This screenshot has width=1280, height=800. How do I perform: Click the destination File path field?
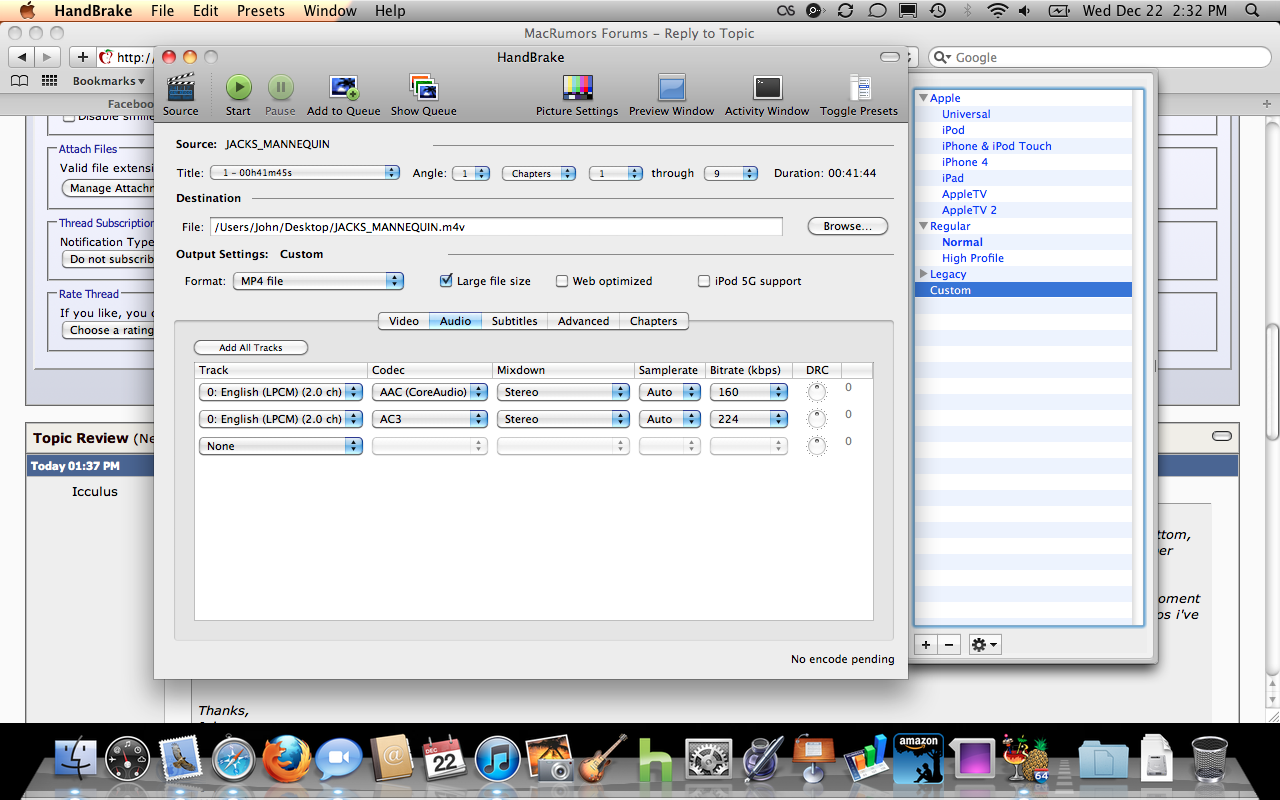point(496,227)
